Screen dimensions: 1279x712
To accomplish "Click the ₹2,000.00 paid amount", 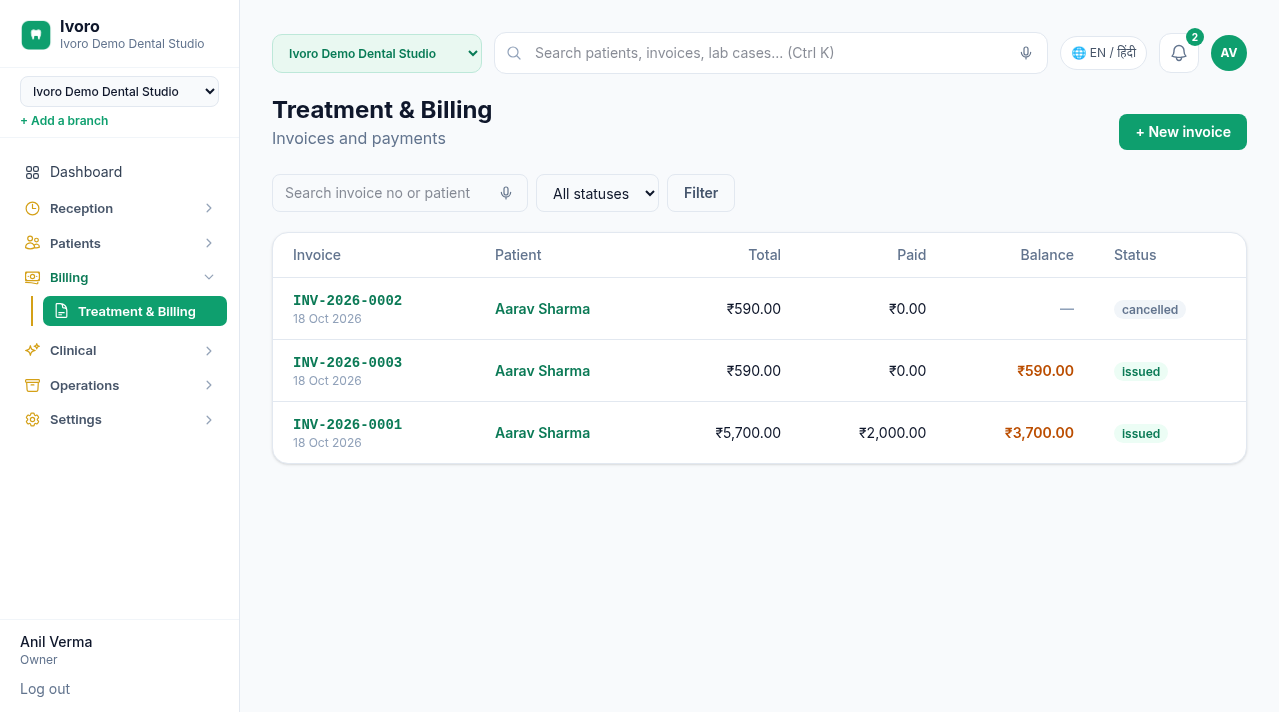I will coord(892,433).
